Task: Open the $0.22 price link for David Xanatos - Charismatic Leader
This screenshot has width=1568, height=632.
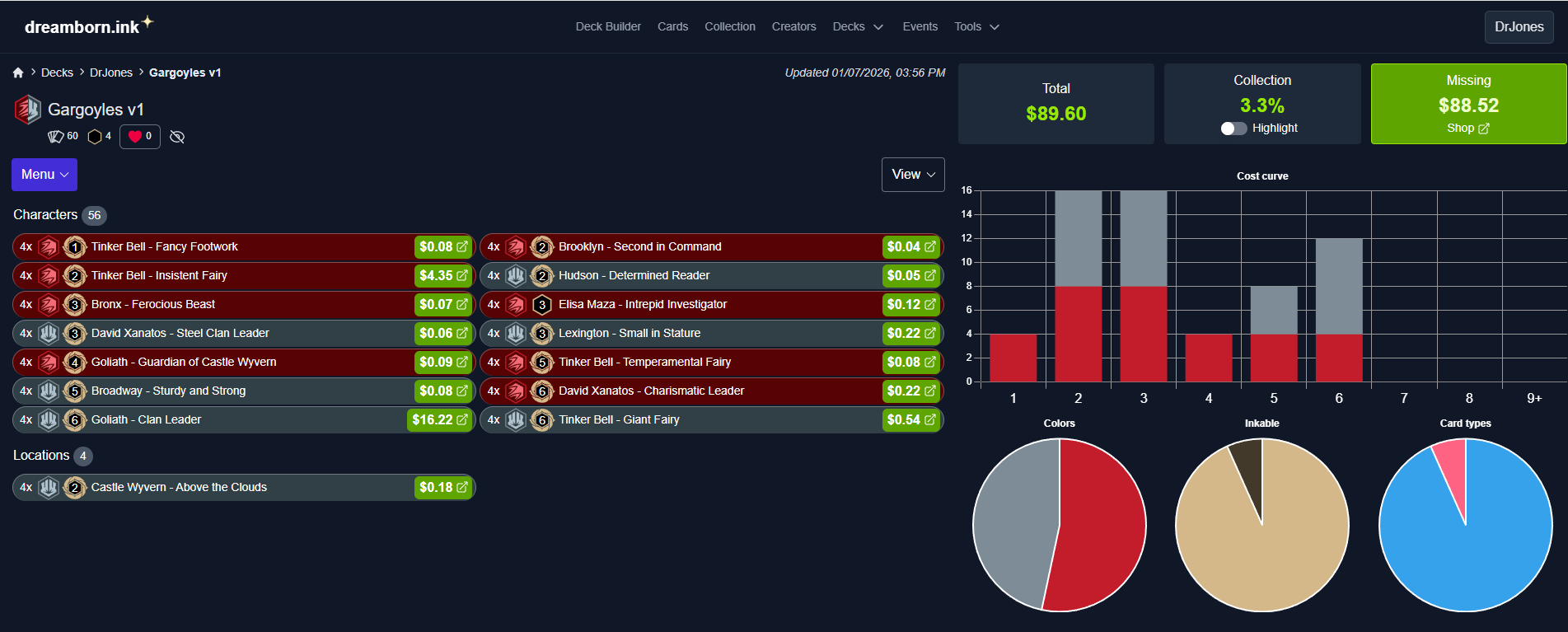Action: [911, 391]
